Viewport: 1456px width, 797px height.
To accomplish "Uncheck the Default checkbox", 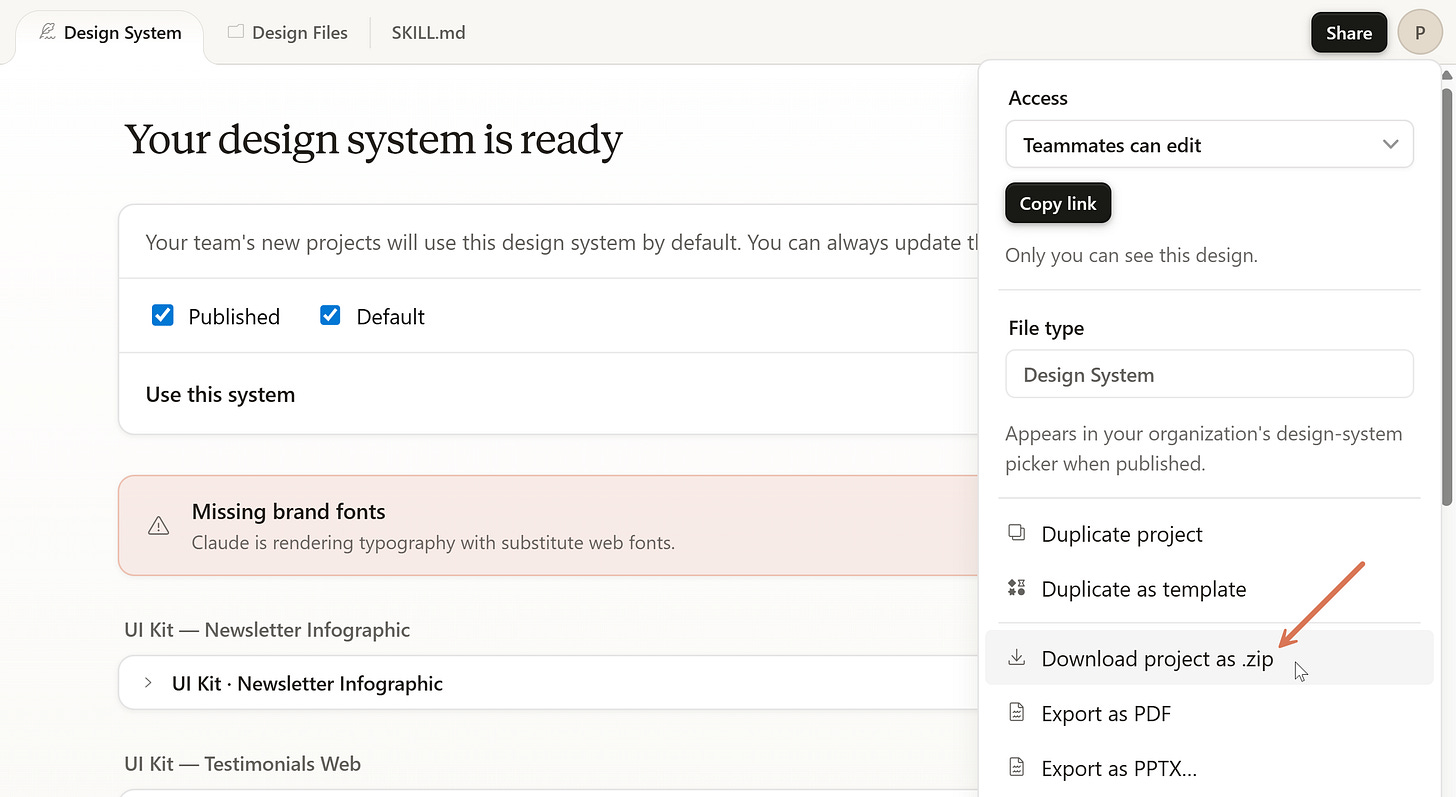I will click(x=331, y=316).
